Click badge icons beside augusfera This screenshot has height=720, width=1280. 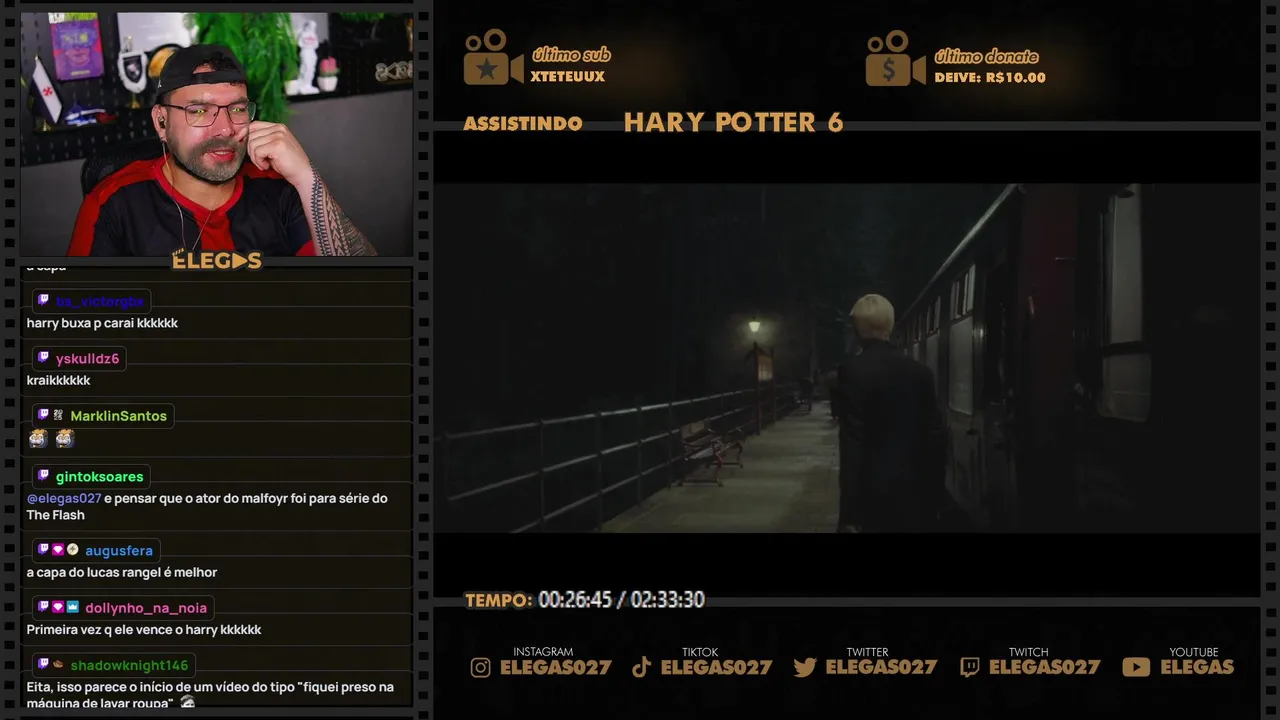point(58,550)
